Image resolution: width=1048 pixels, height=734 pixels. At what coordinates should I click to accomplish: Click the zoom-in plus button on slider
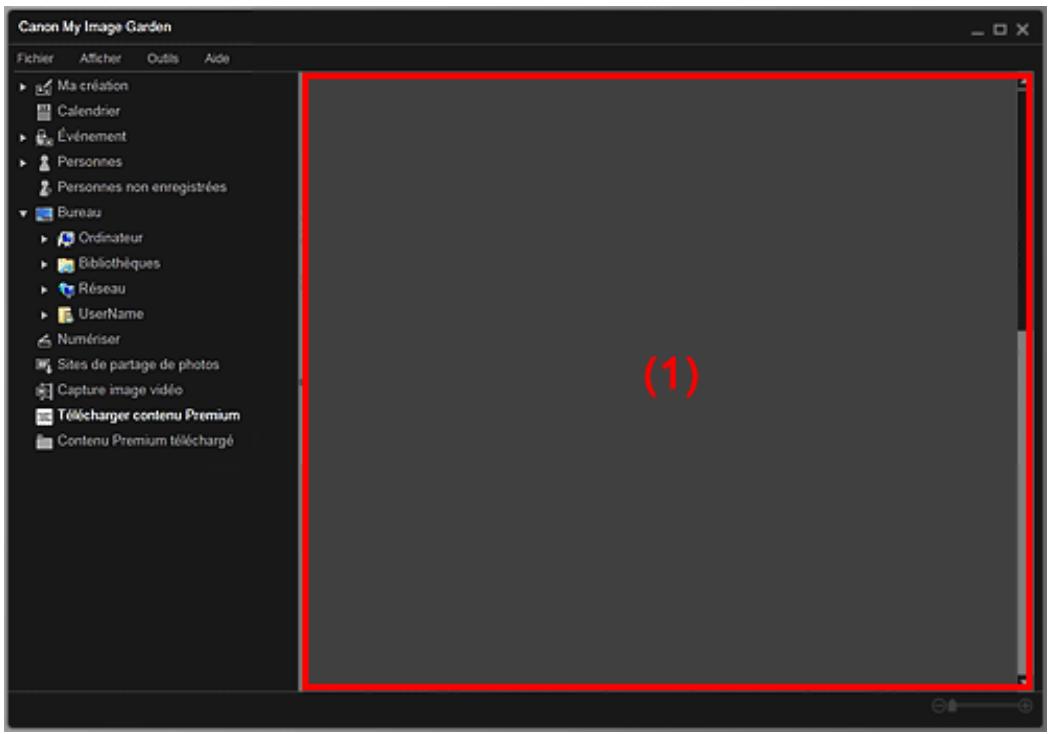click(x=1025, y=706)
